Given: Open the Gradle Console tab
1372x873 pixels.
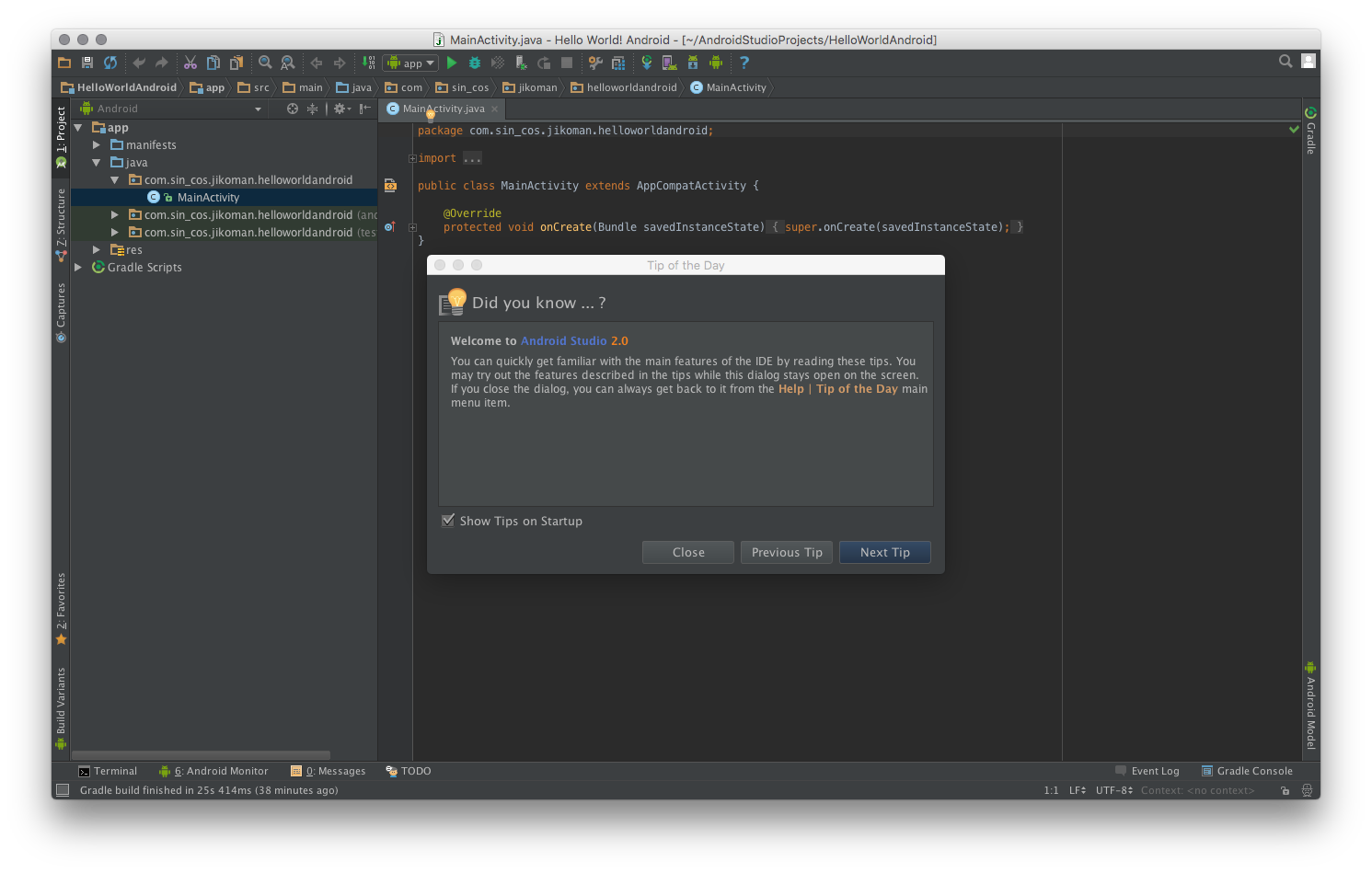Looking at the screenshot, I should pyautogui.click(x=1247, y=771).
